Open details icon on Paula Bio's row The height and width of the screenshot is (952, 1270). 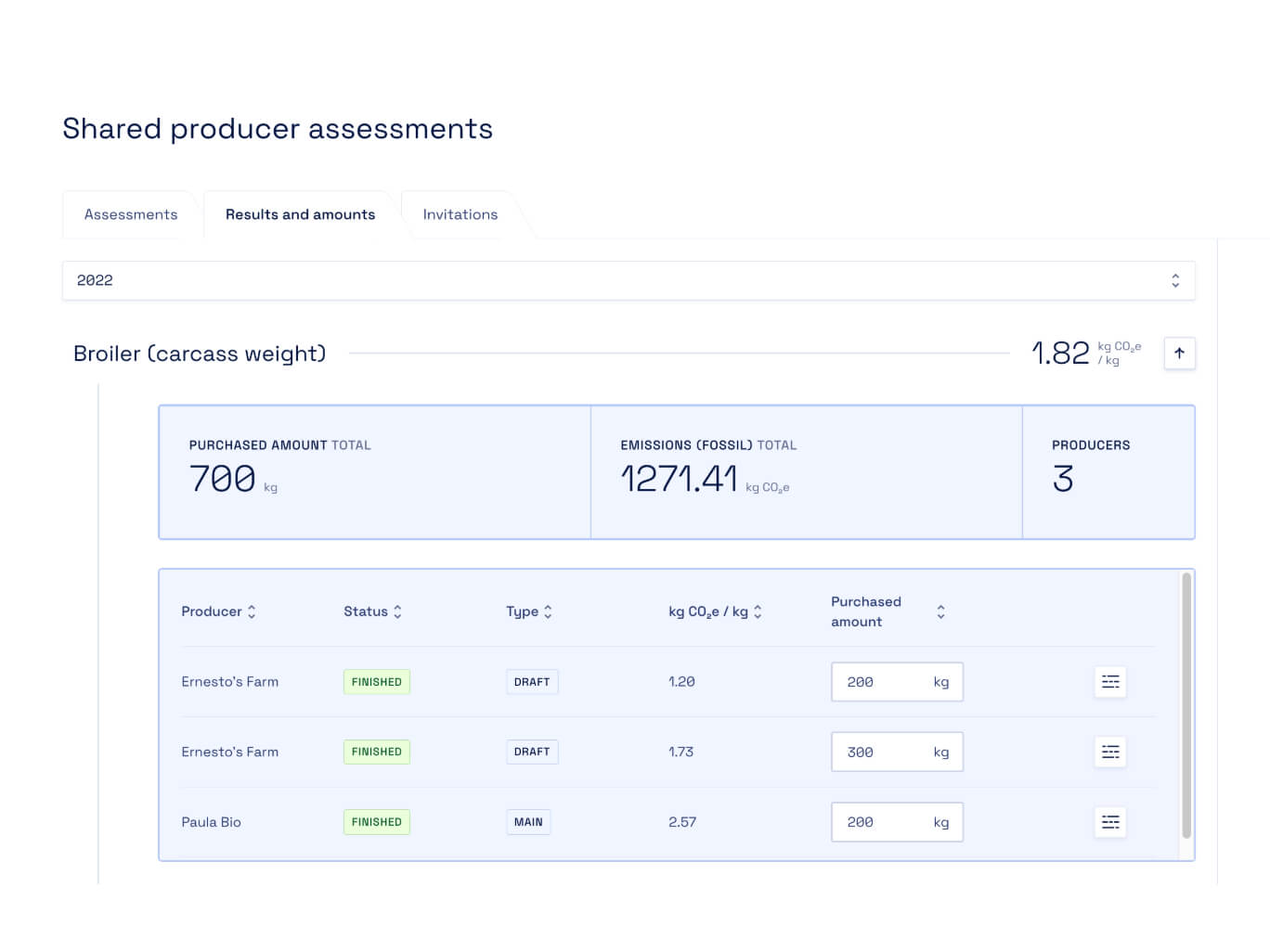coord(1110,822)
